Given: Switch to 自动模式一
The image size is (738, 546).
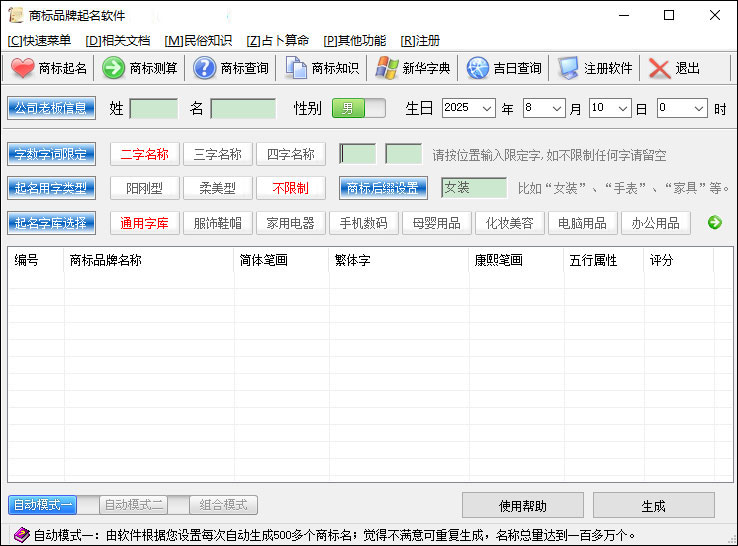Looking at the screenshot, I should 43,505.
